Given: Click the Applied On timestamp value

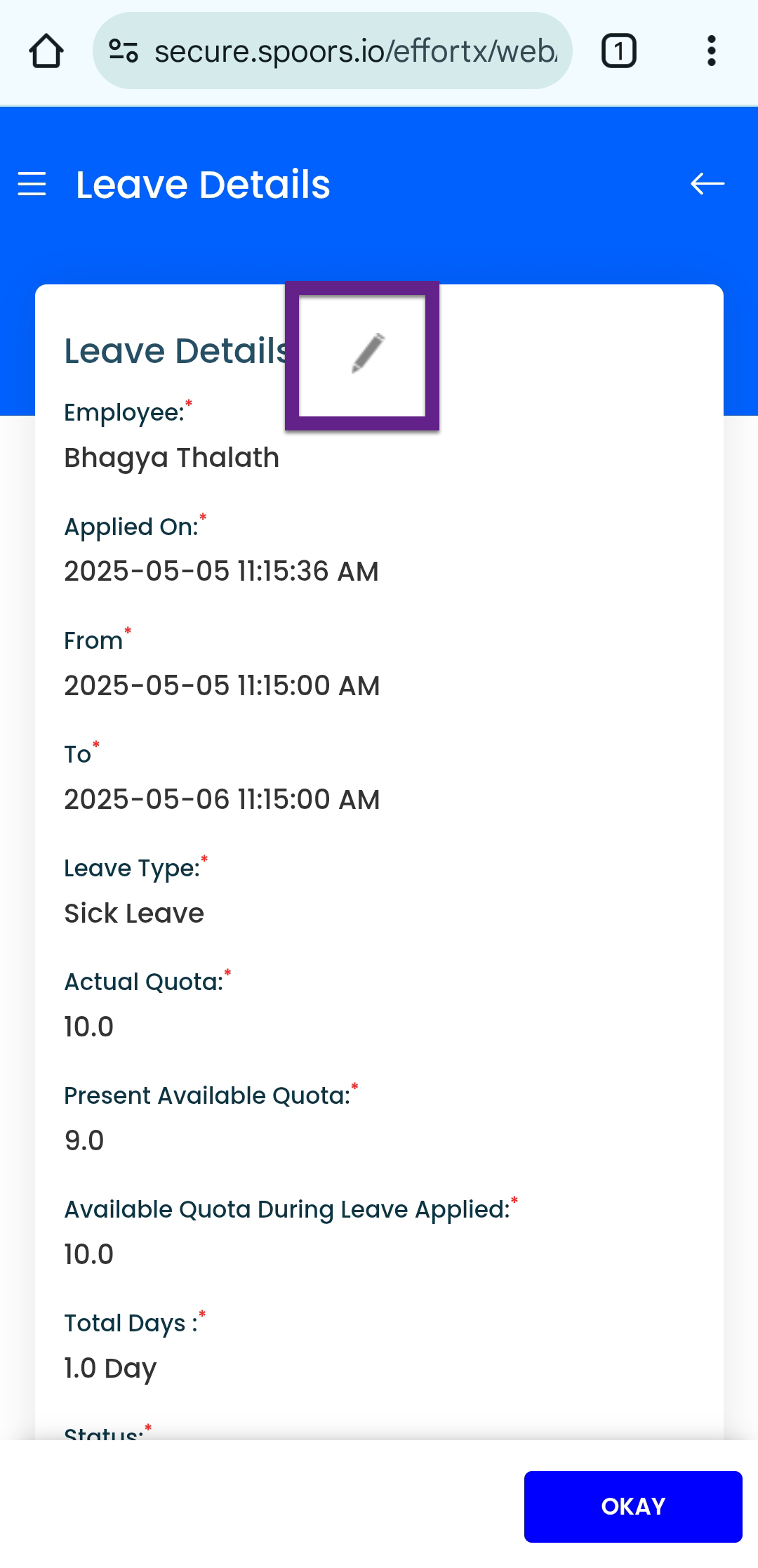Looking at the screenshot, I should pos(221,572).
